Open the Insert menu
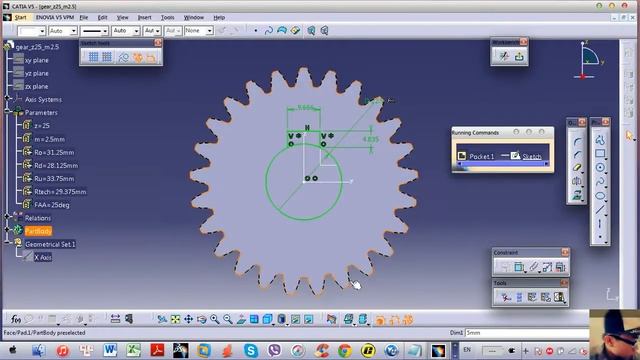Image resolution: width=640 pixels, height=360 pixels. click(x=144, y=18)
